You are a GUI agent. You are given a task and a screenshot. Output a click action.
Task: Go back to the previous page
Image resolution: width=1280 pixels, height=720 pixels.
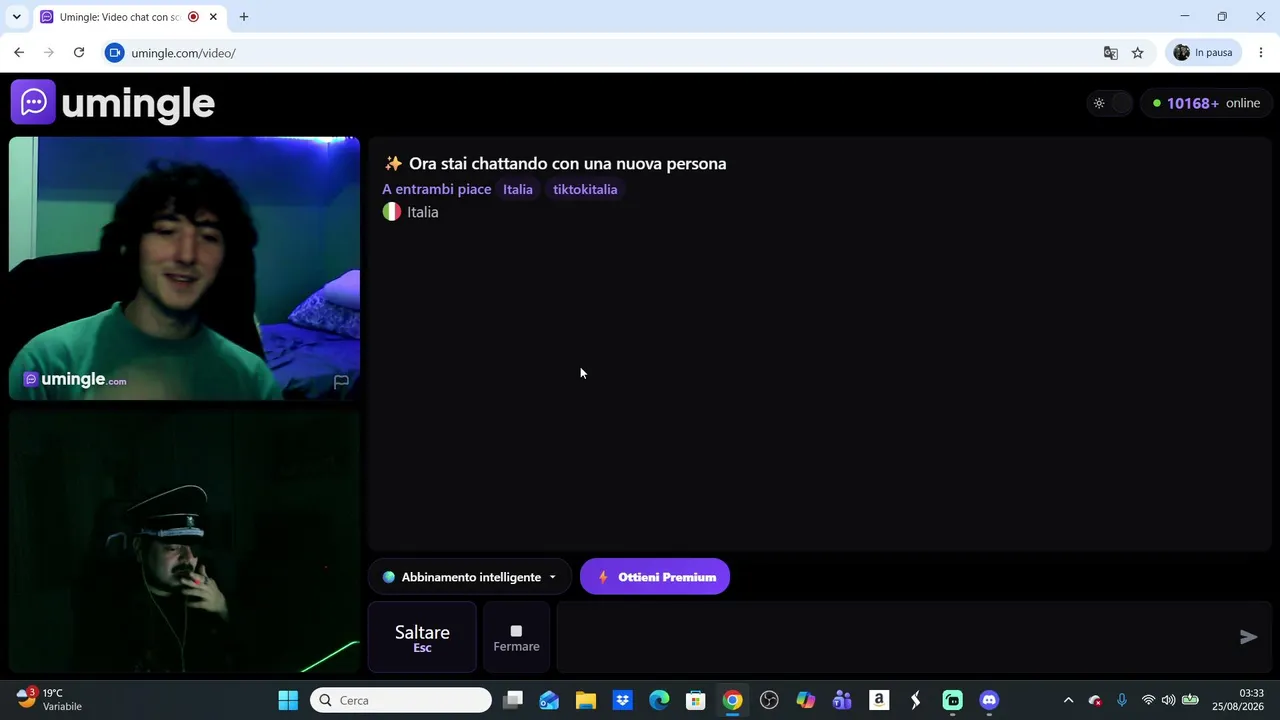click(x=18, y=53)
